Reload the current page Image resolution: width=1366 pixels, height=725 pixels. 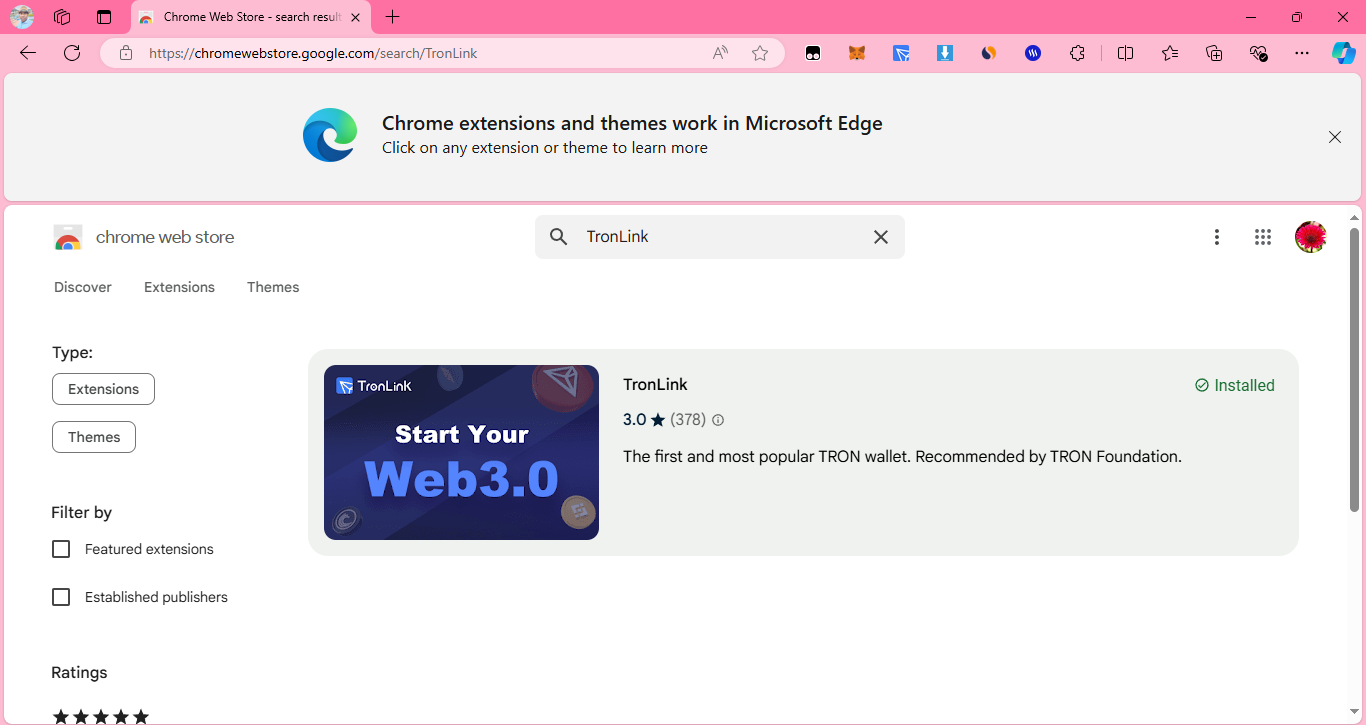click(x=72, y=53)
